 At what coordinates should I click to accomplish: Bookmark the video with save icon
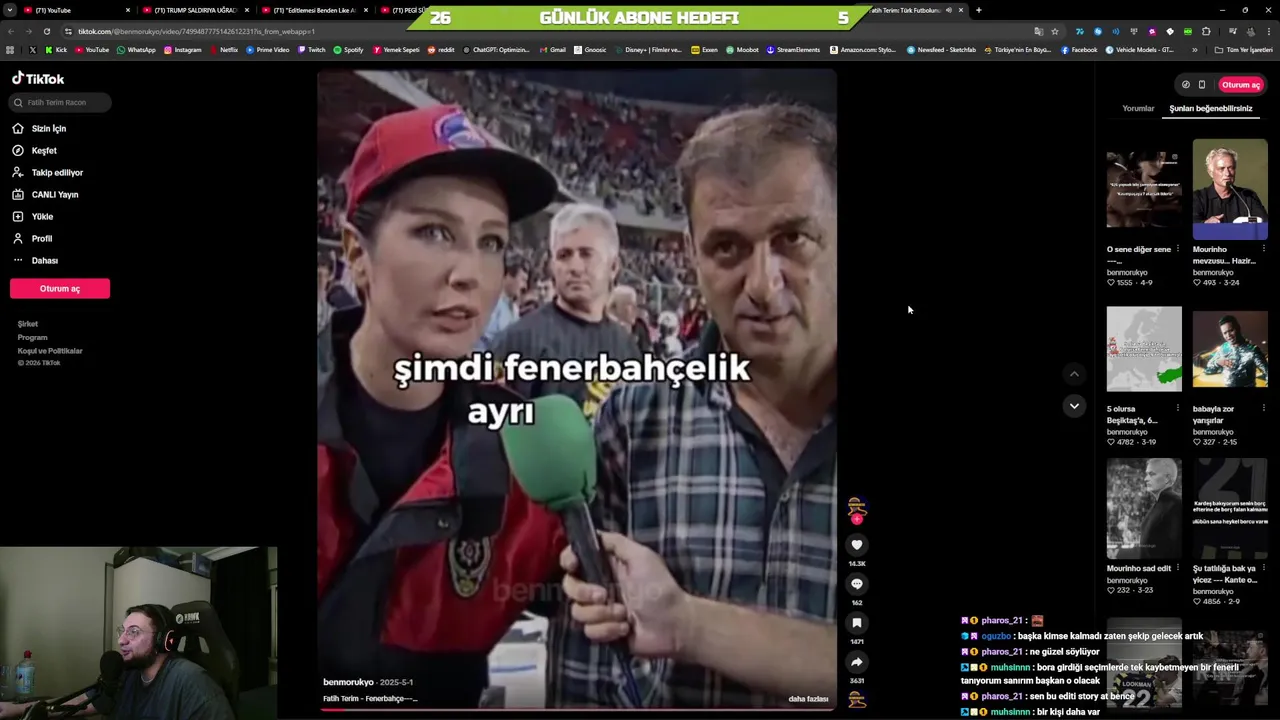point(857,623)
